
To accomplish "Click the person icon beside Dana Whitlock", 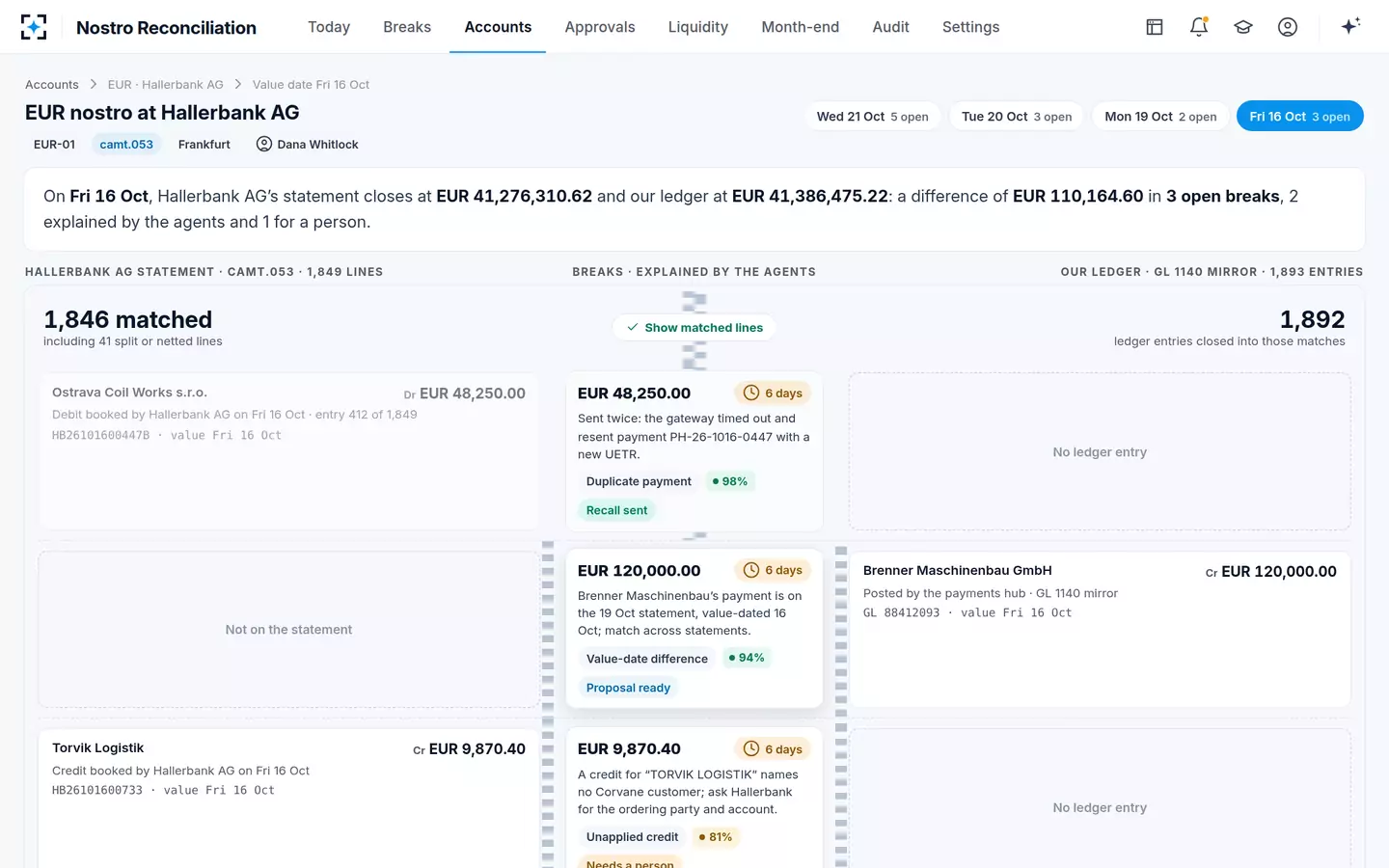I will coord(263,144).
